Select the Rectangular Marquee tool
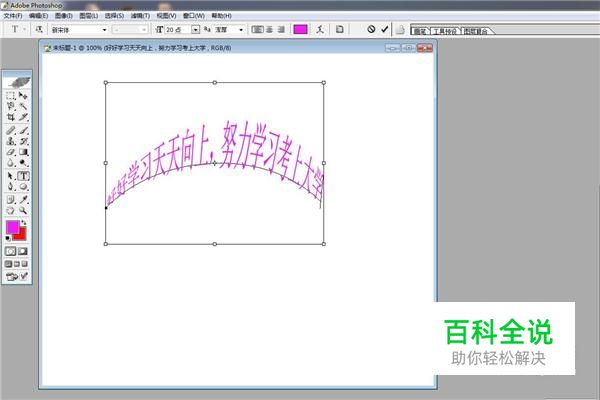The height and width of the screenshot is (400, 600). pyautogui.click(x=11, y=96)
